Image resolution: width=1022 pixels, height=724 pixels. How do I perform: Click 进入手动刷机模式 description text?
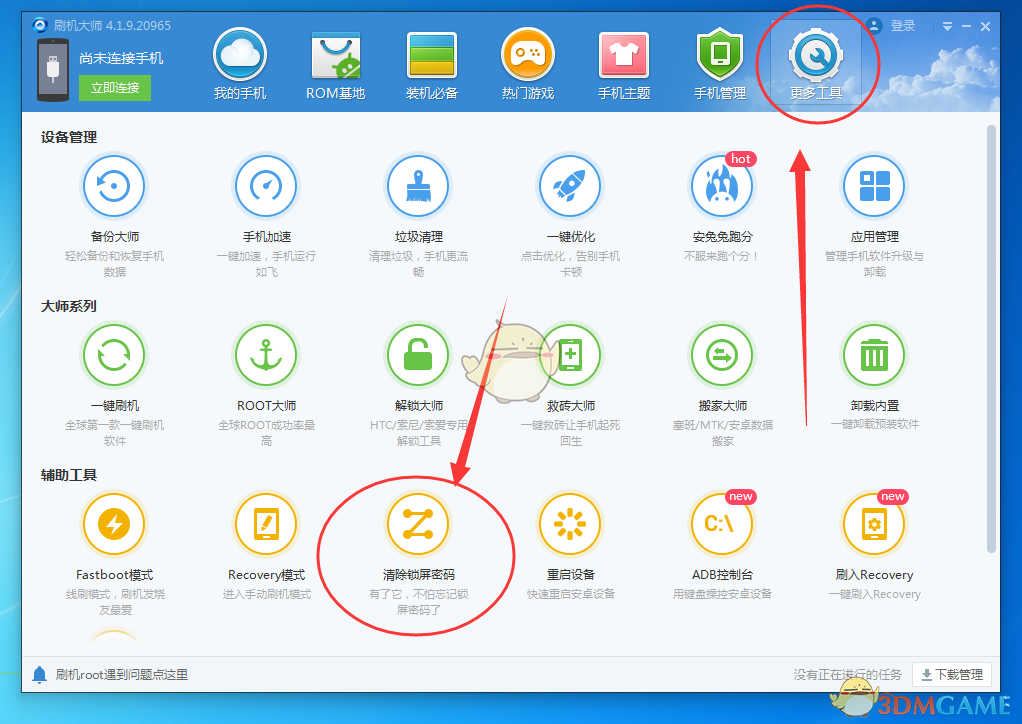click(266, 594)
